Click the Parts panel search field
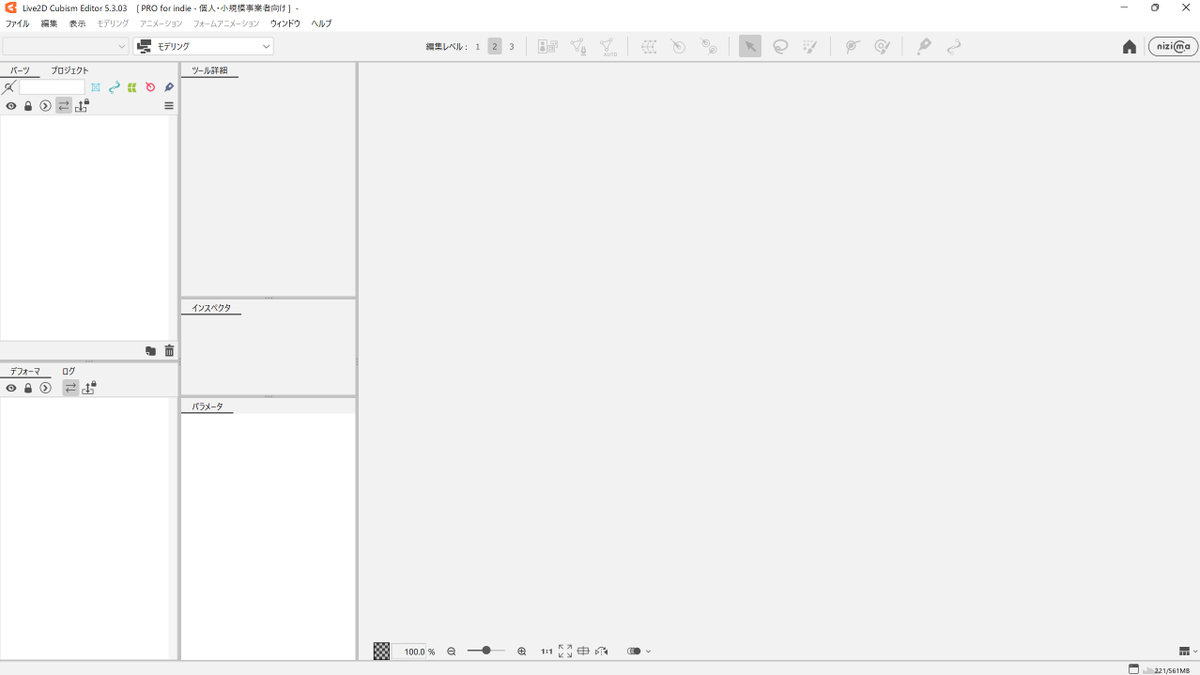Screen dimensions: 1200x675 click(x=52, y=88)
